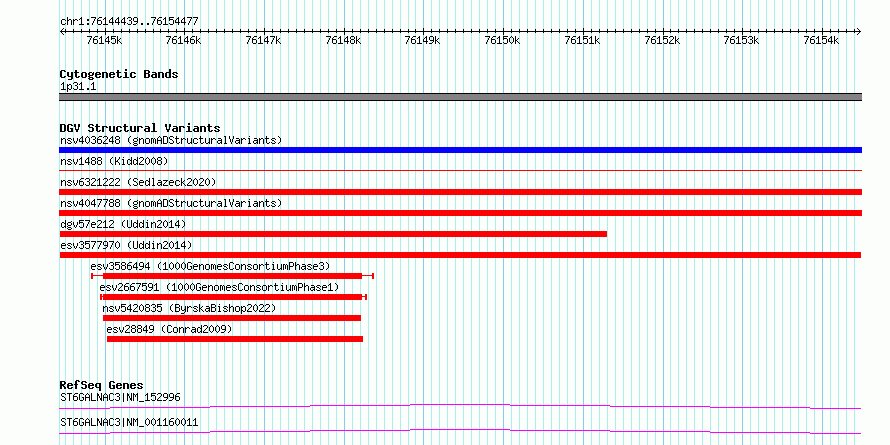Click the chr1:76144439..76154477 coordinates label
This screenshot has width=890, height=445.
click(129, 21)
